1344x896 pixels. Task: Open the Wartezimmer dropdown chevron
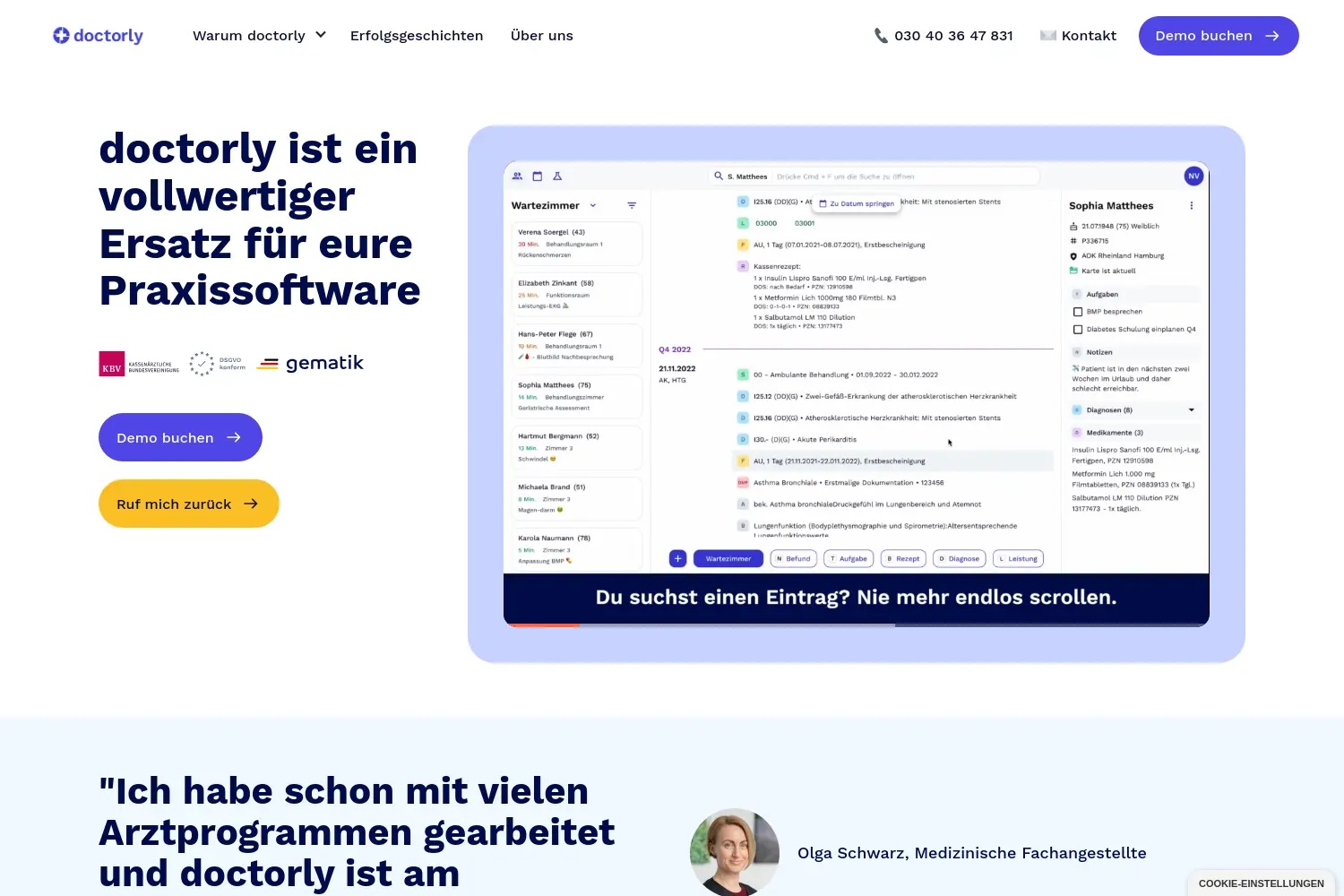click(593, 206)
